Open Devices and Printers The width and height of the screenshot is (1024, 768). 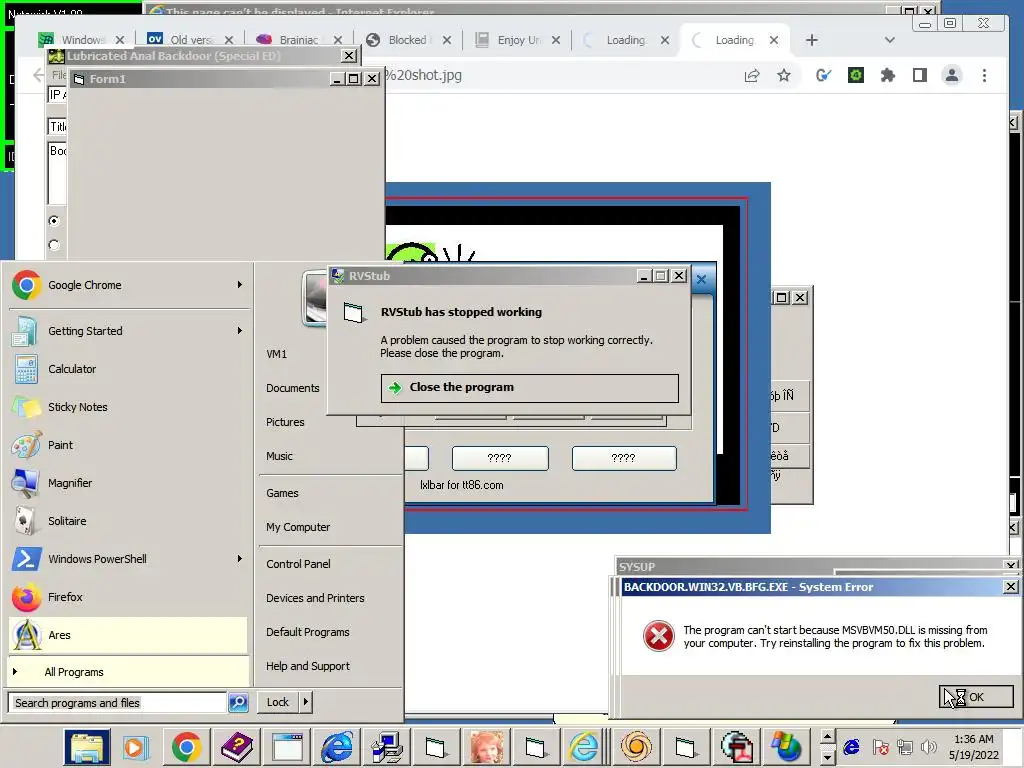click(315, 598)
